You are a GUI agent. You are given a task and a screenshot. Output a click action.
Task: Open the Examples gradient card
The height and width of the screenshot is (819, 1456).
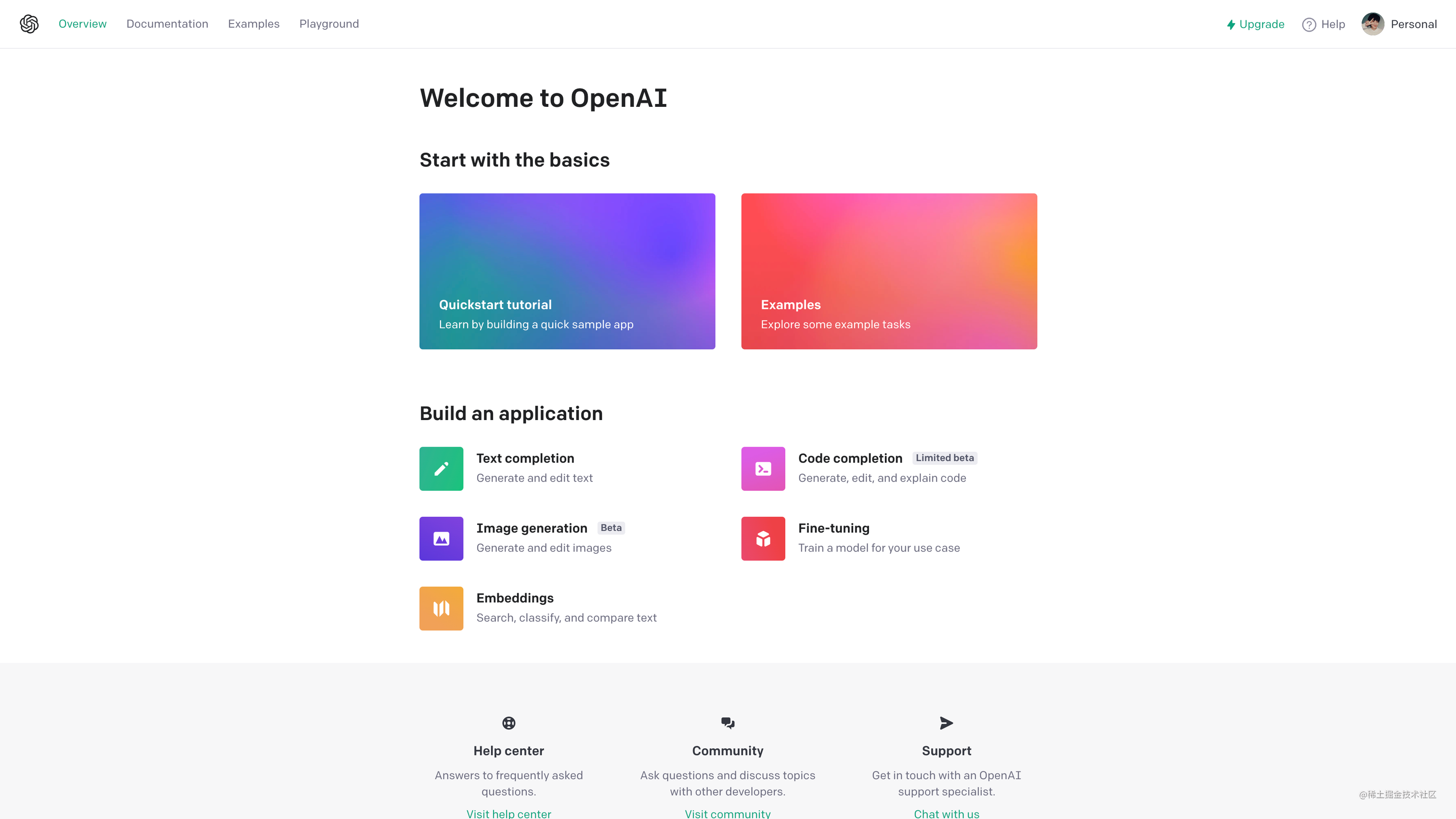pos(889,271)
